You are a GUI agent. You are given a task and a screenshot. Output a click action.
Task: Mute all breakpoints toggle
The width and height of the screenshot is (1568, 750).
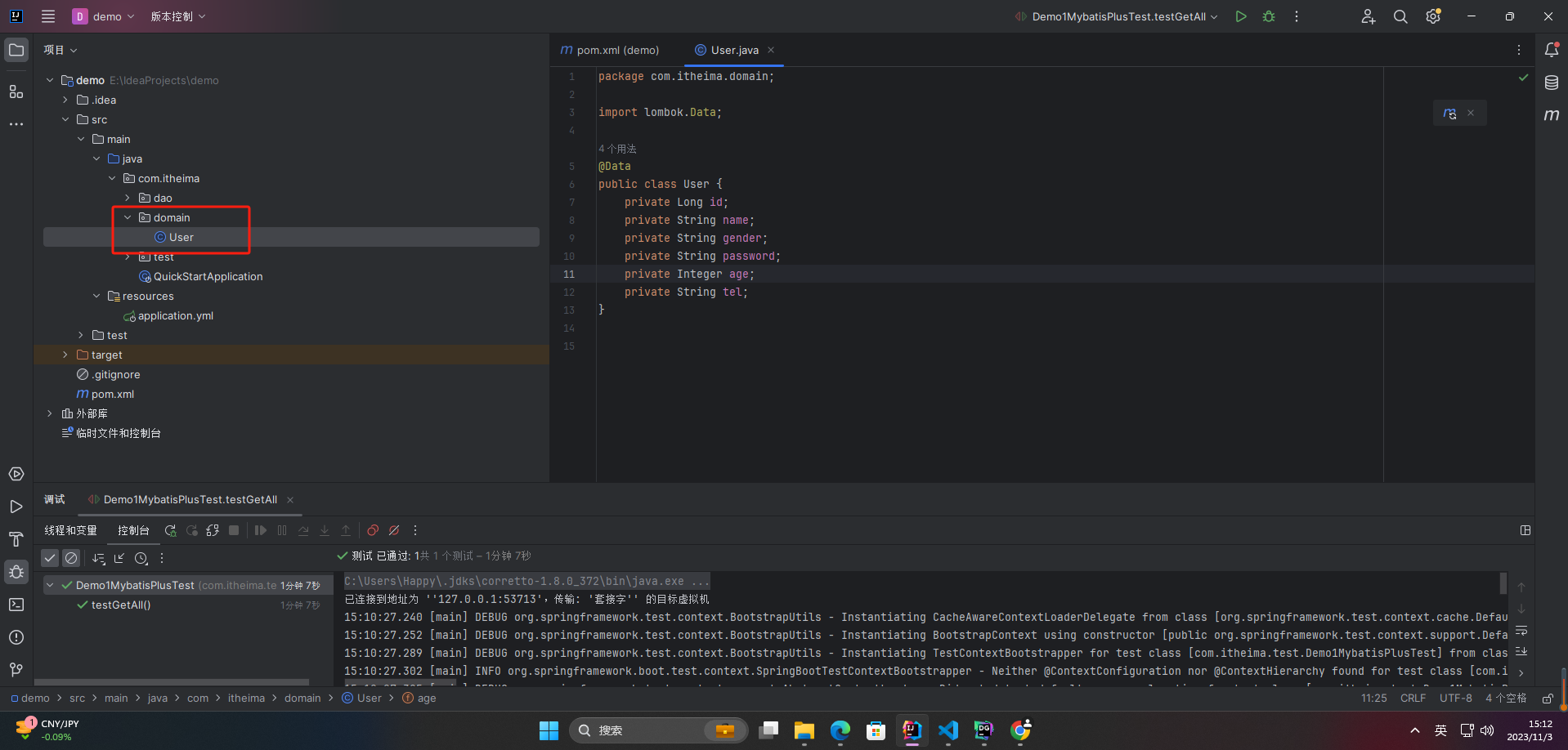pos(394,530)
